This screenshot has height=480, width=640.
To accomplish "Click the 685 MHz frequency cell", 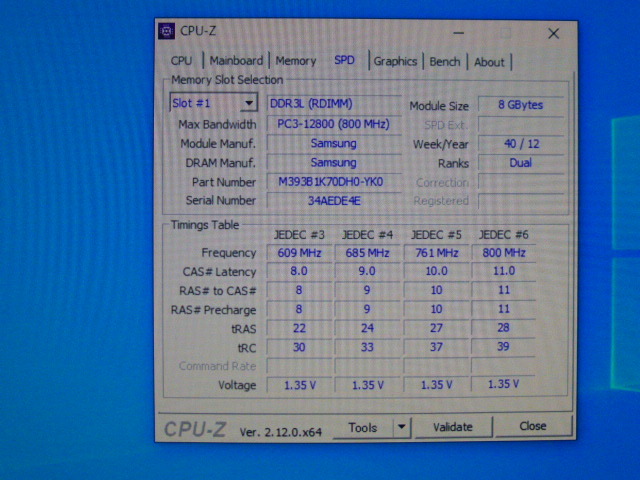I will pyautogui.click(x=367, y=253).
